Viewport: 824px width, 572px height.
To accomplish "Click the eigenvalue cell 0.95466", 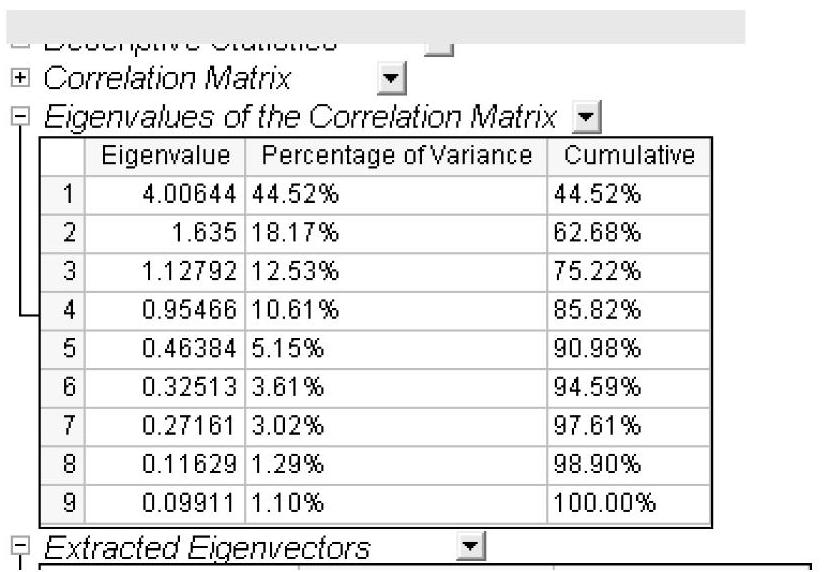I will pyautogui.click(x=165, y=310).
